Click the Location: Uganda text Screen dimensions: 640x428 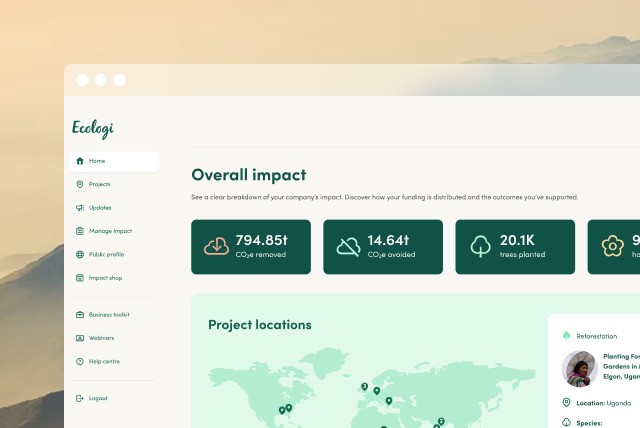604,403
